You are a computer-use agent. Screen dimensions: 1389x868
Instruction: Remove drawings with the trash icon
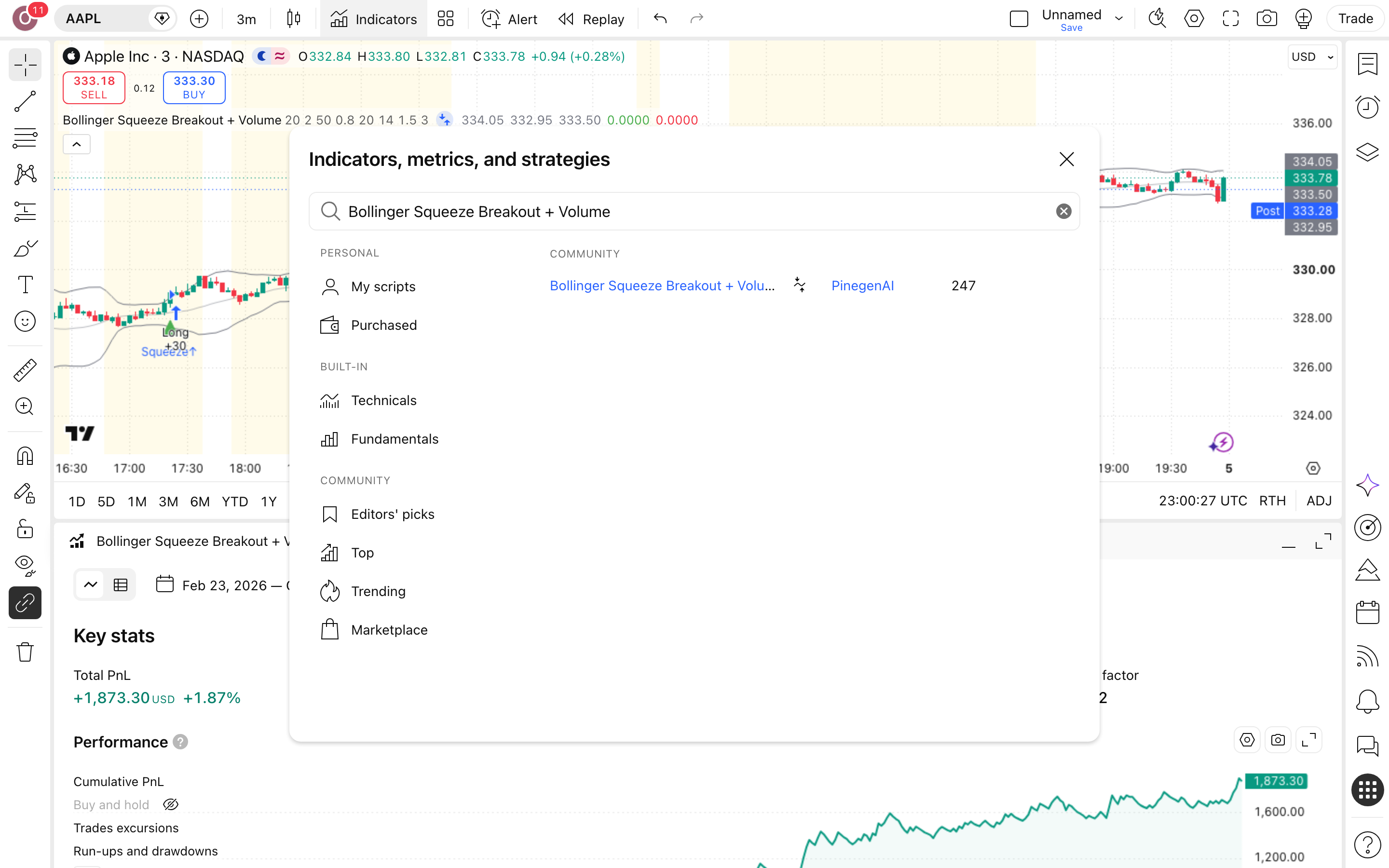(25, 652)
